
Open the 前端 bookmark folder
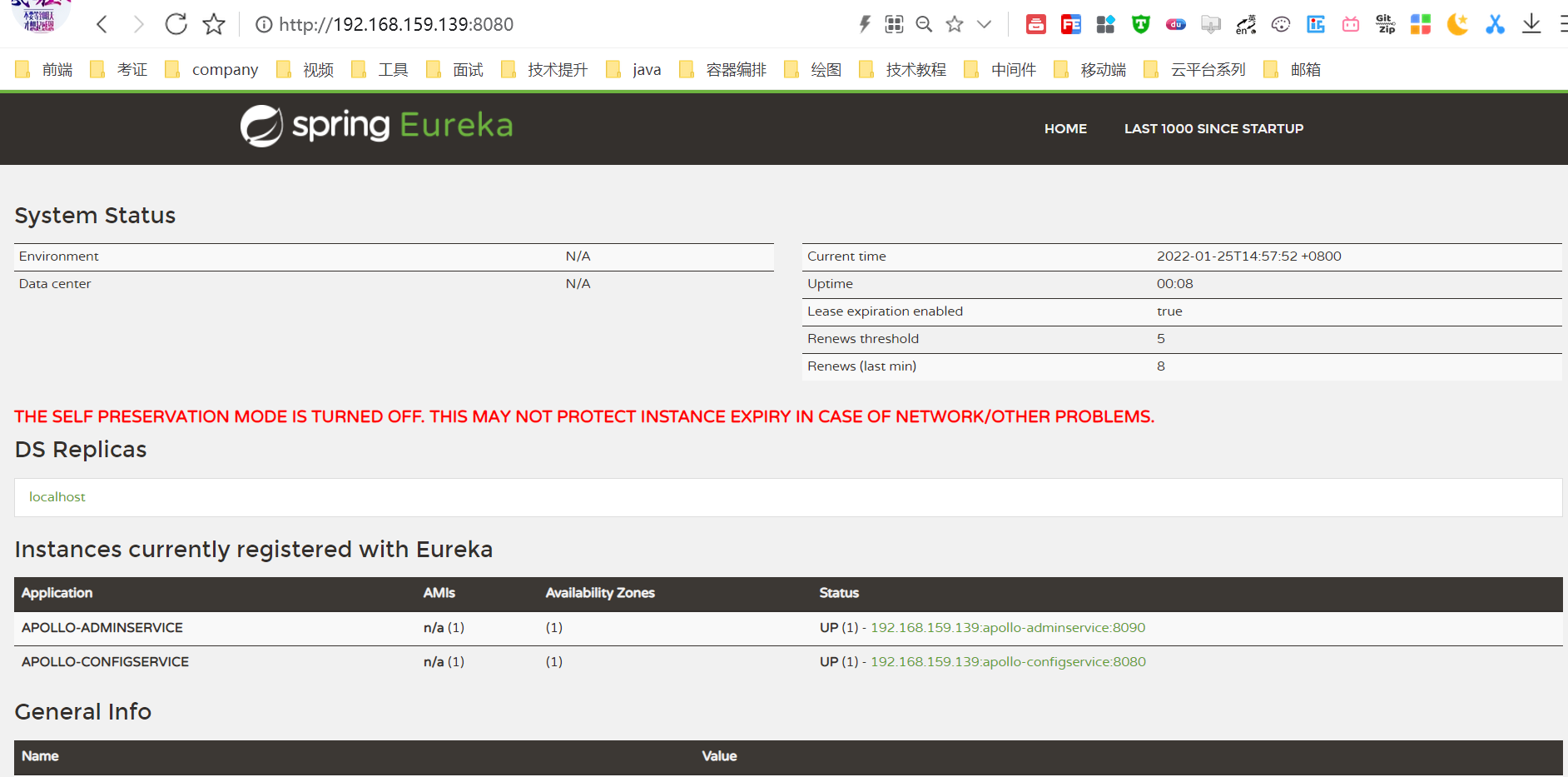click(44, 70)
